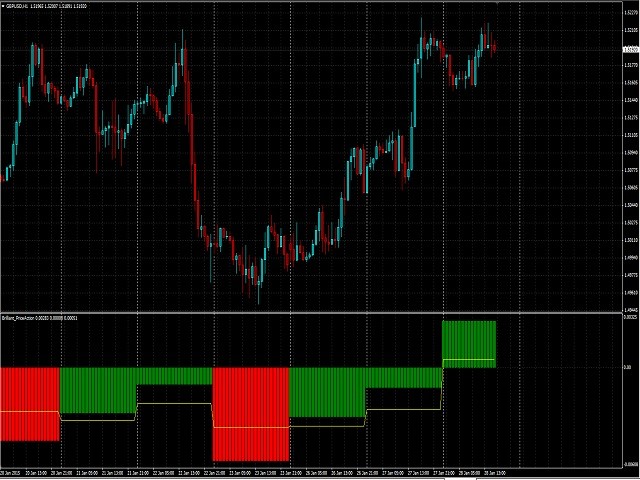Click the 21 Jan 21:00 time label
Image resolution: width=640 pixels, height=480 pixels.
click(138, 473)
